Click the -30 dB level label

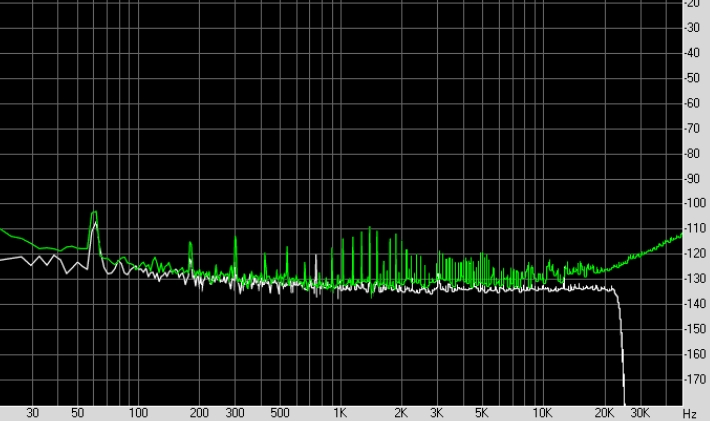coord(691,28)
